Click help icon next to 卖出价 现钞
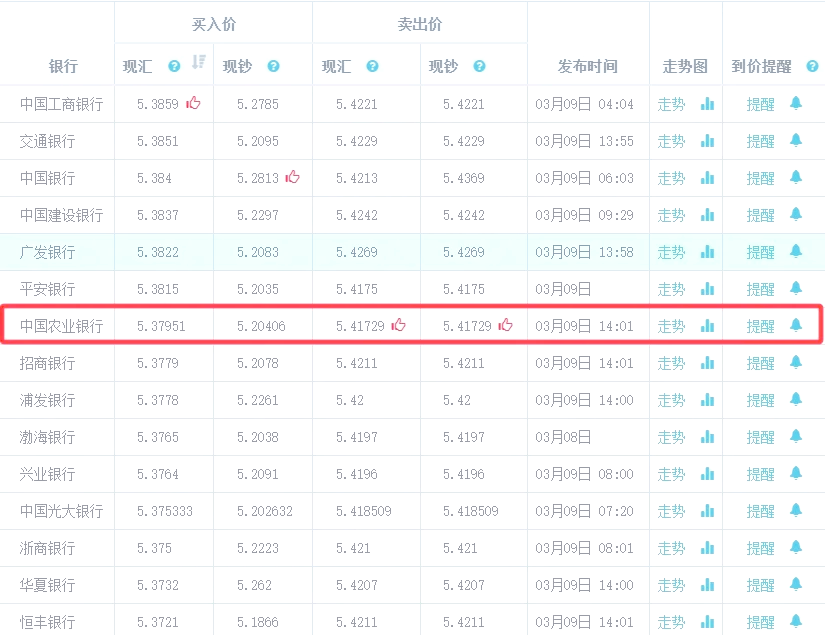Screen dimensions: 825x635 click(479, 66)
